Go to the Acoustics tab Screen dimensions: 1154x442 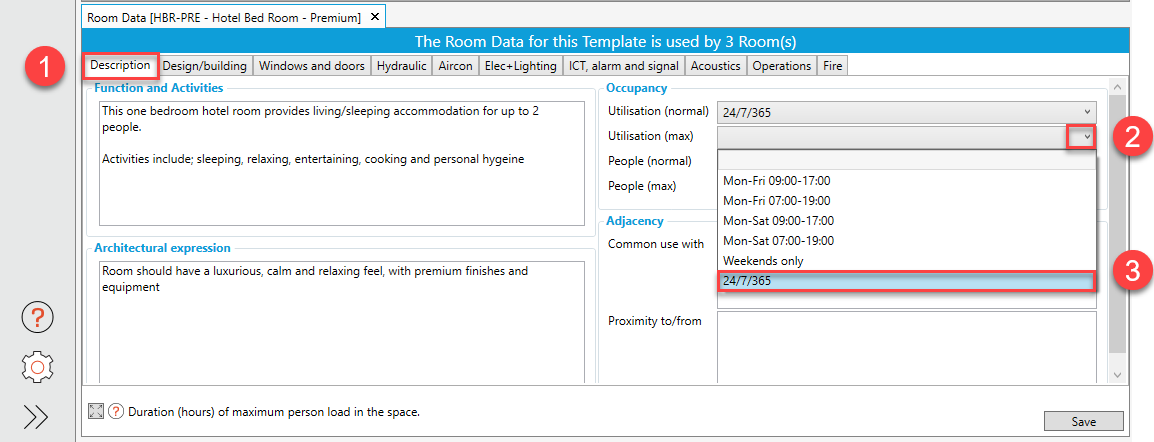coord(716,66)
